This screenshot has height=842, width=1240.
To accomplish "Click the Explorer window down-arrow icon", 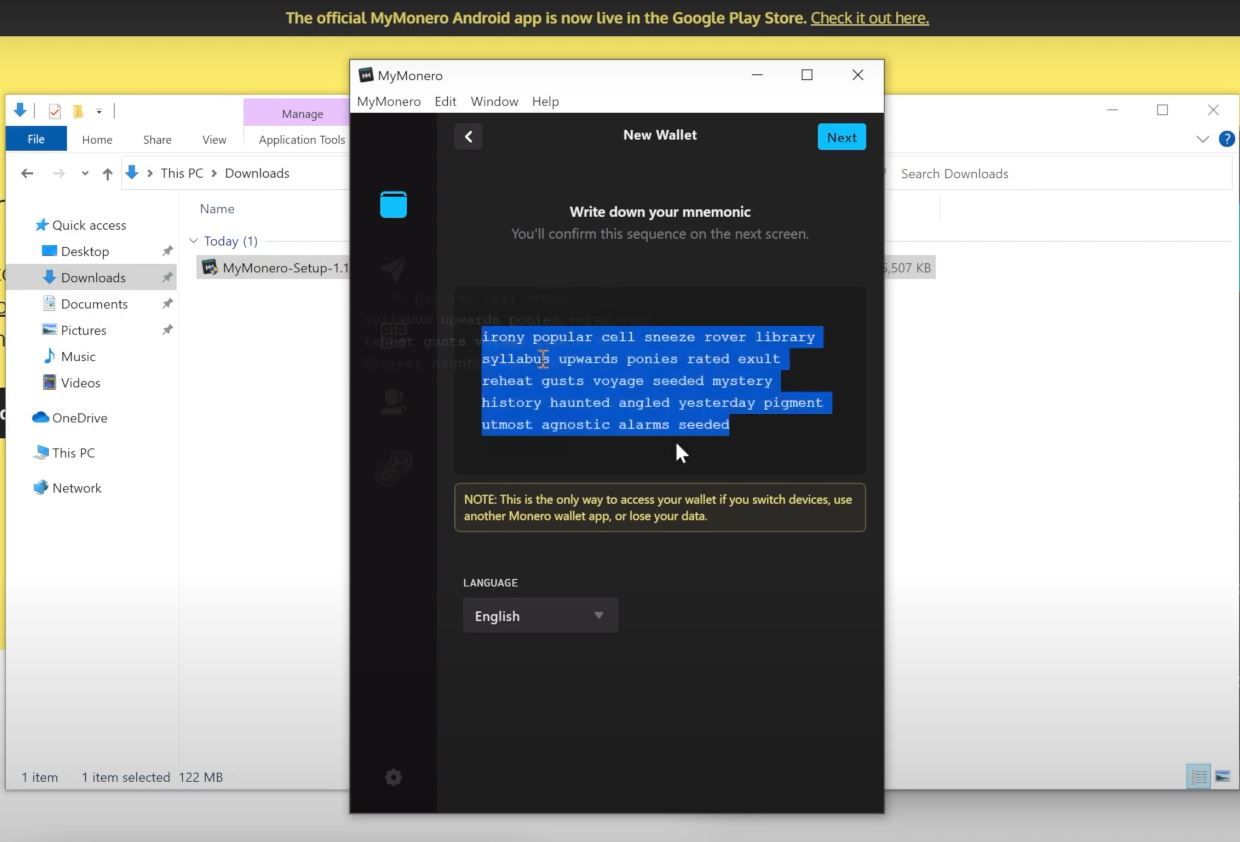I will (20, 110).
